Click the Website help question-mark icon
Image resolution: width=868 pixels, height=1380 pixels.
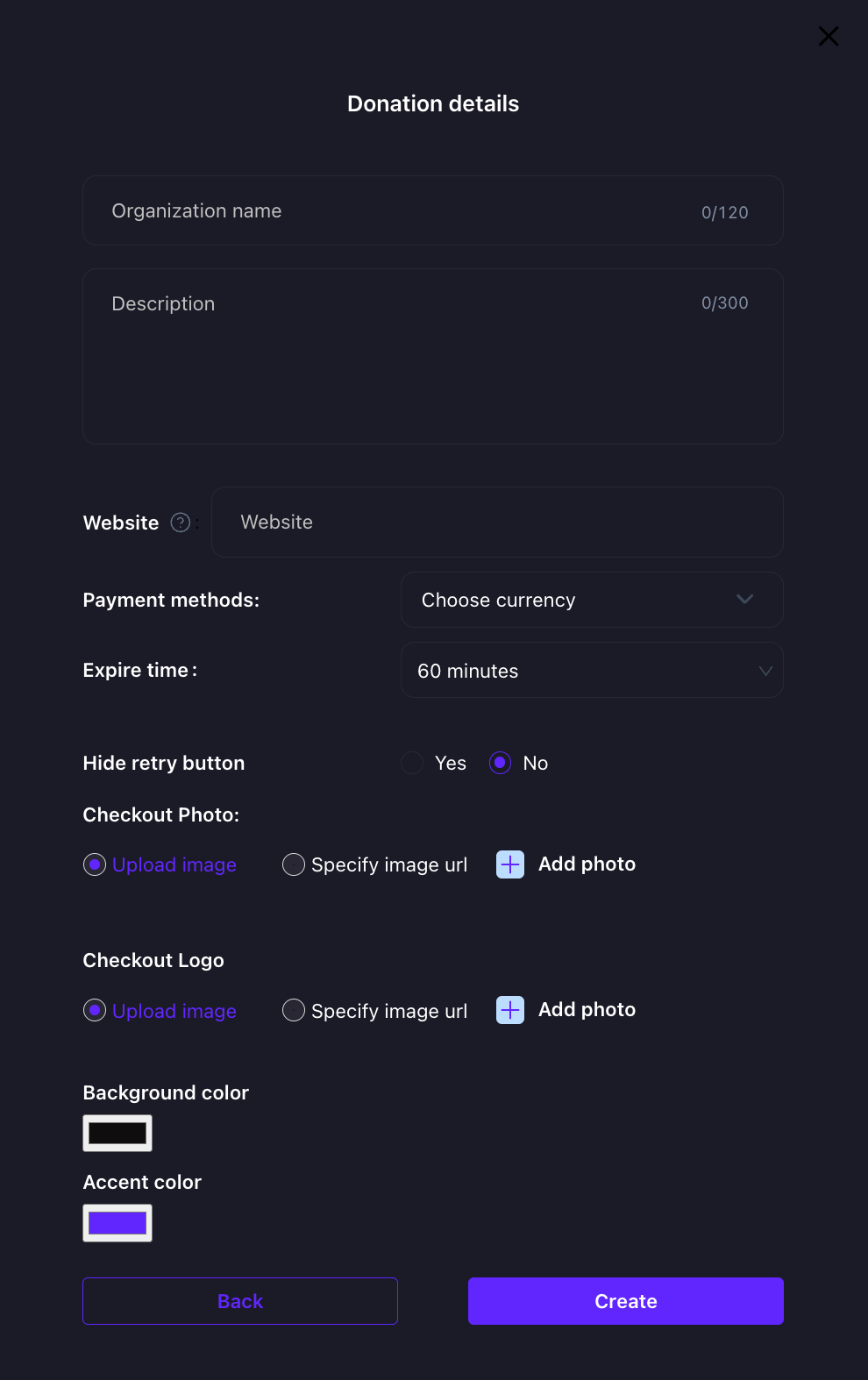pyautogui.click(x=181, y=523)
